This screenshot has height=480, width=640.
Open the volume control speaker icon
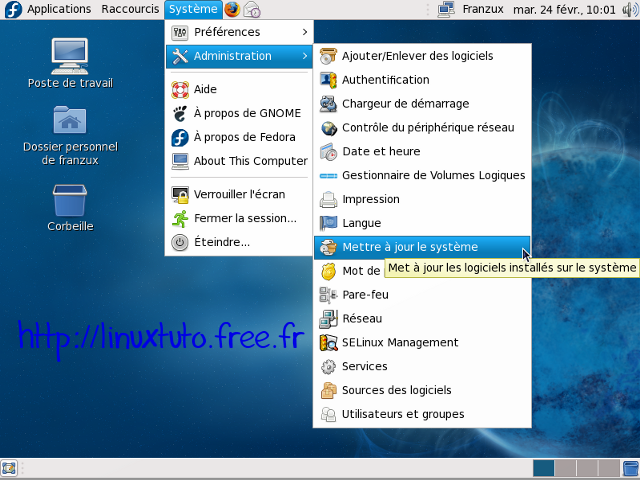[x=631, y=9]
